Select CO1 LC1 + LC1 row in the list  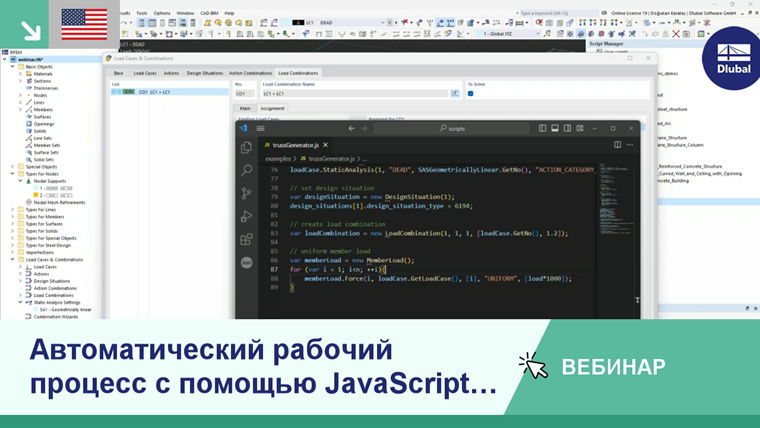[x=170, y=92]
